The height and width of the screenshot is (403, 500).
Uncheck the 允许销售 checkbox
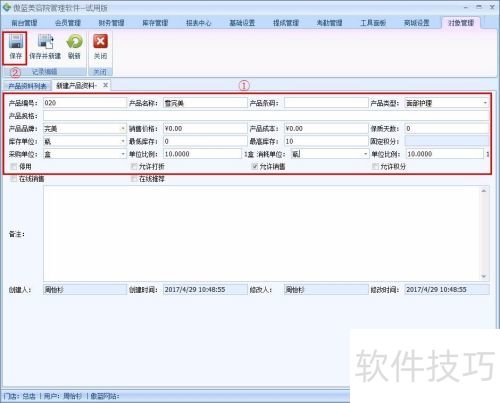[x=255, y=166]
